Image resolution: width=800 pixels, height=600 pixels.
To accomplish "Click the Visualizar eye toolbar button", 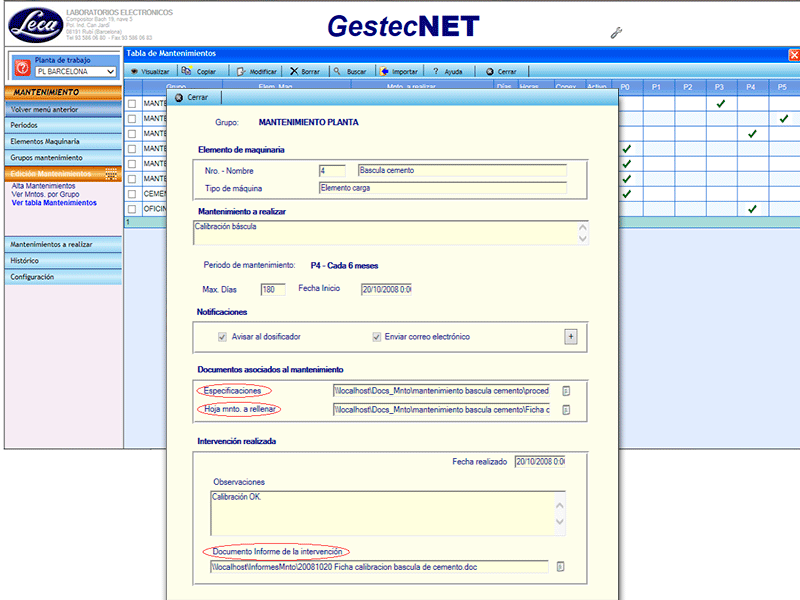I will pyautogui.click(x=150, y=71).
